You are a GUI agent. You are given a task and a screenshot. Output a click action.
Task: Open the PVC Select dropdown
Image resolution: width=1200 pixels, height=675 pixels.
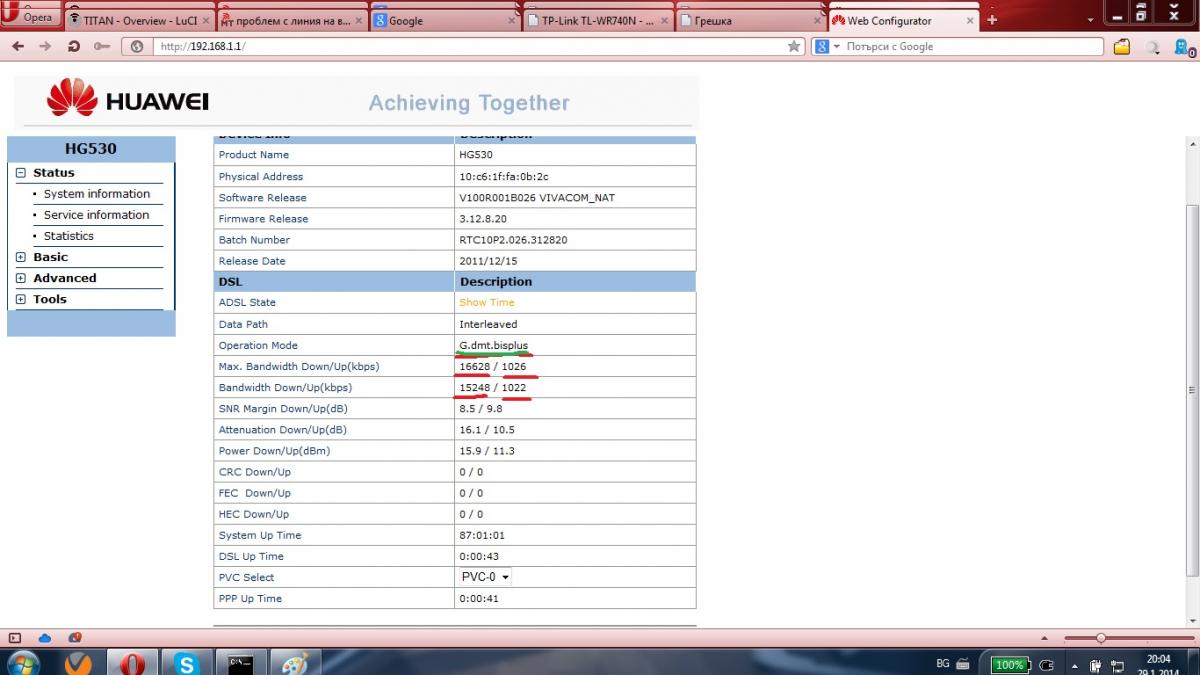pos(485,577)
